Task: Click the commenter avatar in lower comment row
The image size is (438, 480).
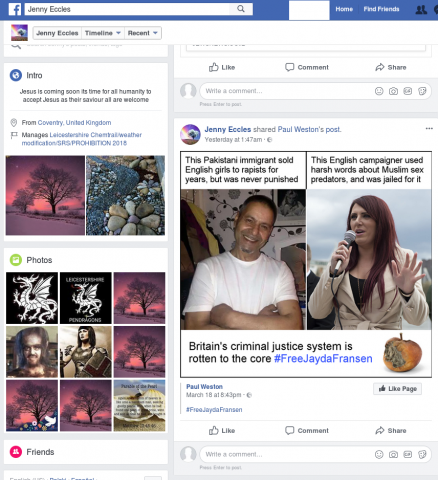Action: [x=188, y=454]
